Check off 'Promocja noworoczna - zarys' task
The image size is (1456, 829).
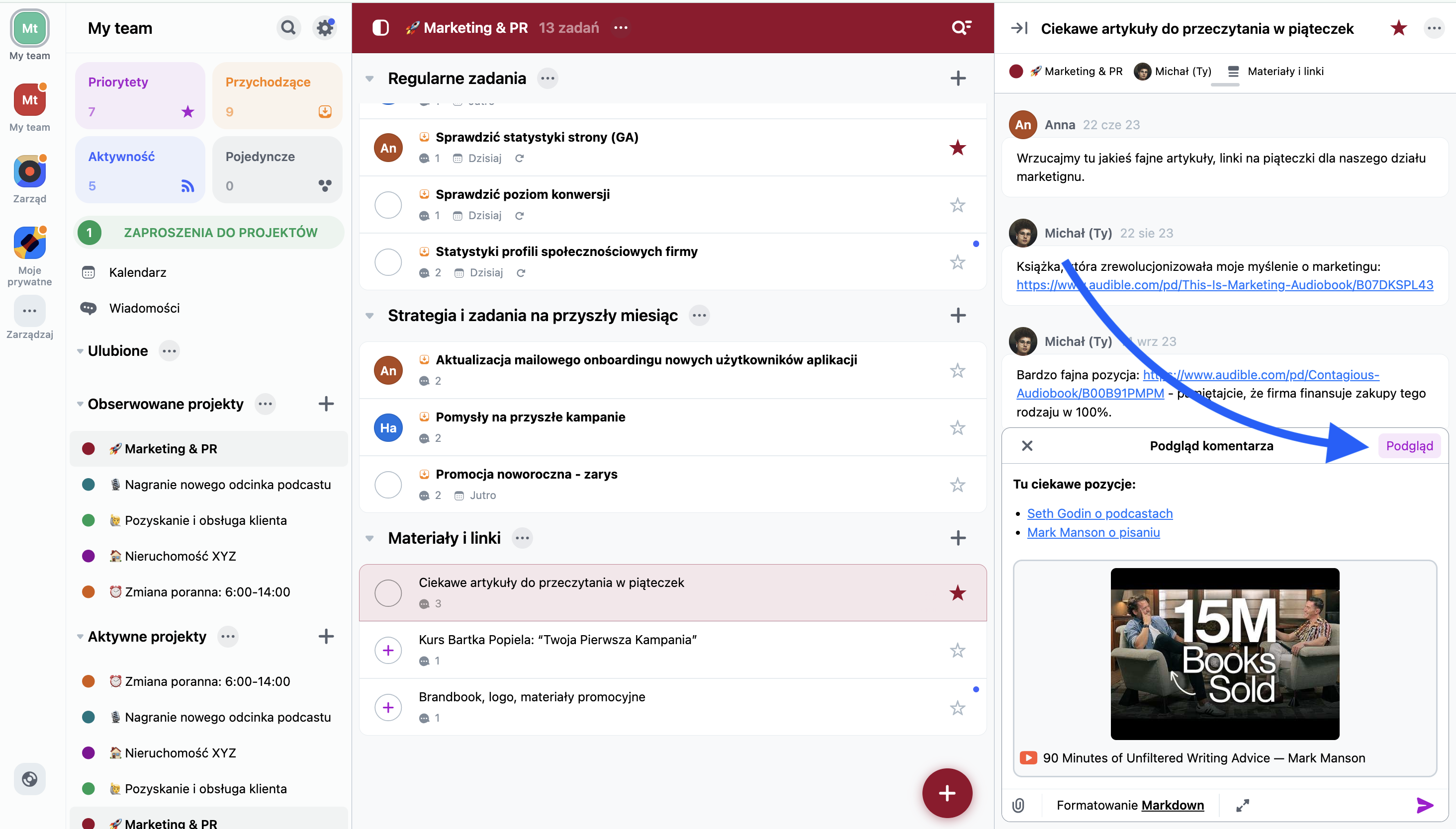[x=388, y=485]
